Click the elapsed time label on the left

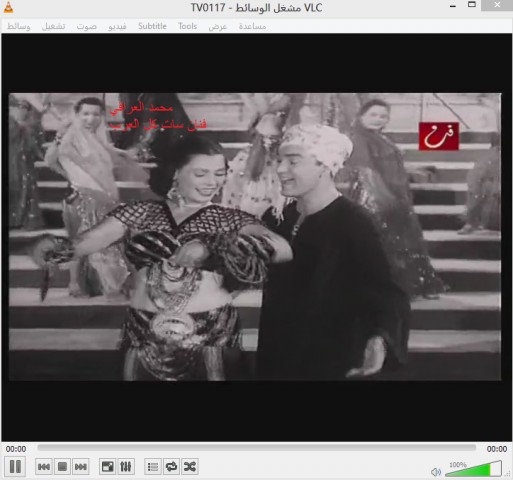[x=16, y=449]
